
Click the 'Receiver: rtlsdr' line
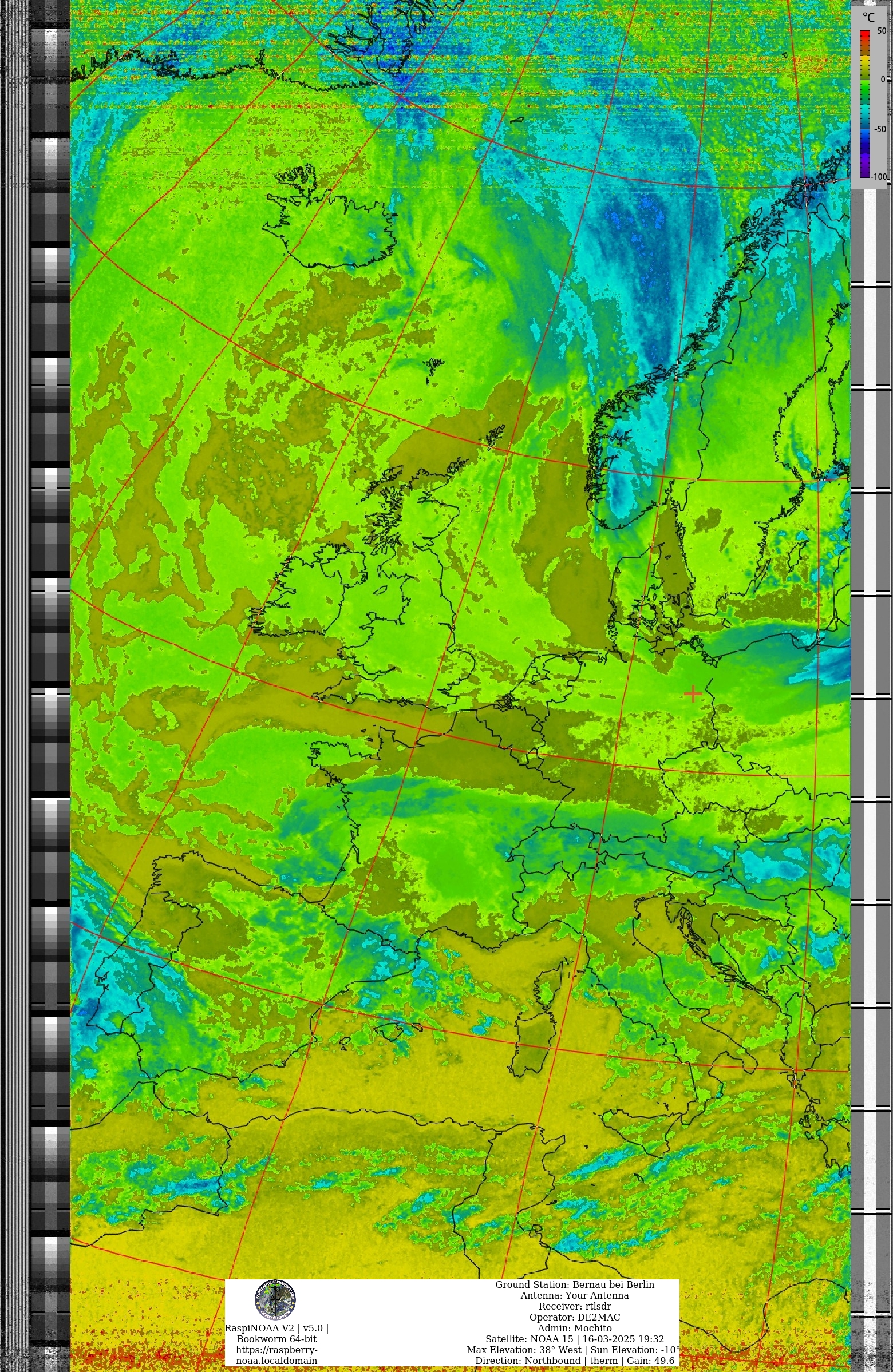(x=575, y=1306)
